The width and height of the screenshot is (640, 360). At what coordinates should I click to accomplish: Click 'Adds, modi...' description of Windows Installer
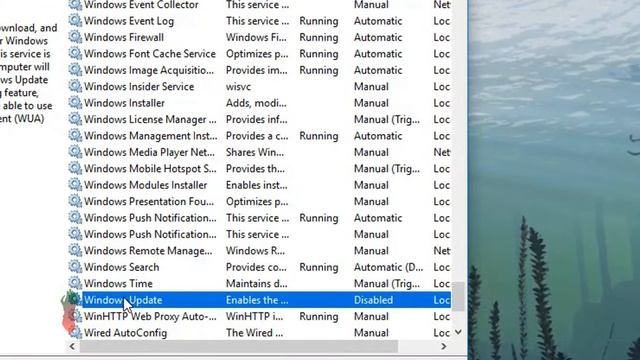tap(256, 103)
